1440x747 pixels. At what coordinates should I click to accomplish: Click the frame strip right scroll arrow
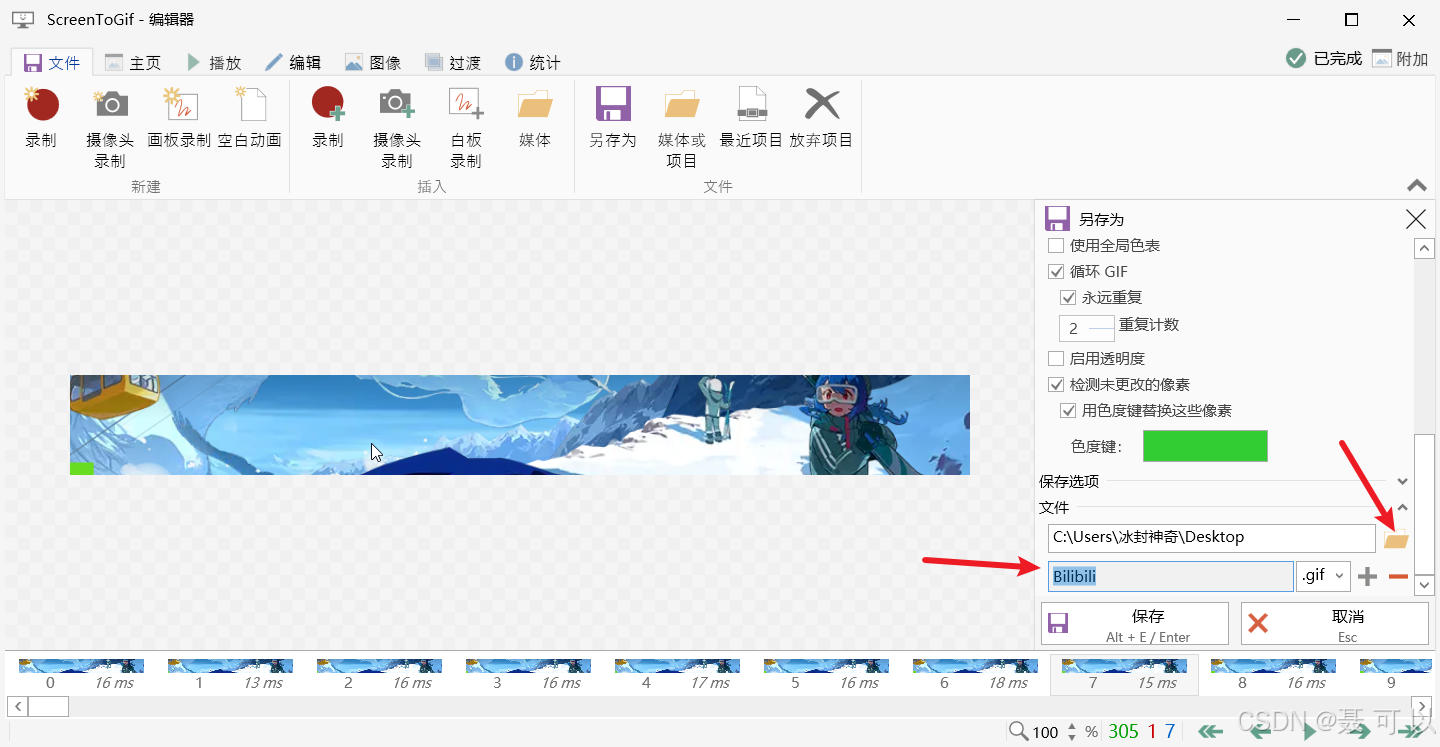[x=1420, y=706]
